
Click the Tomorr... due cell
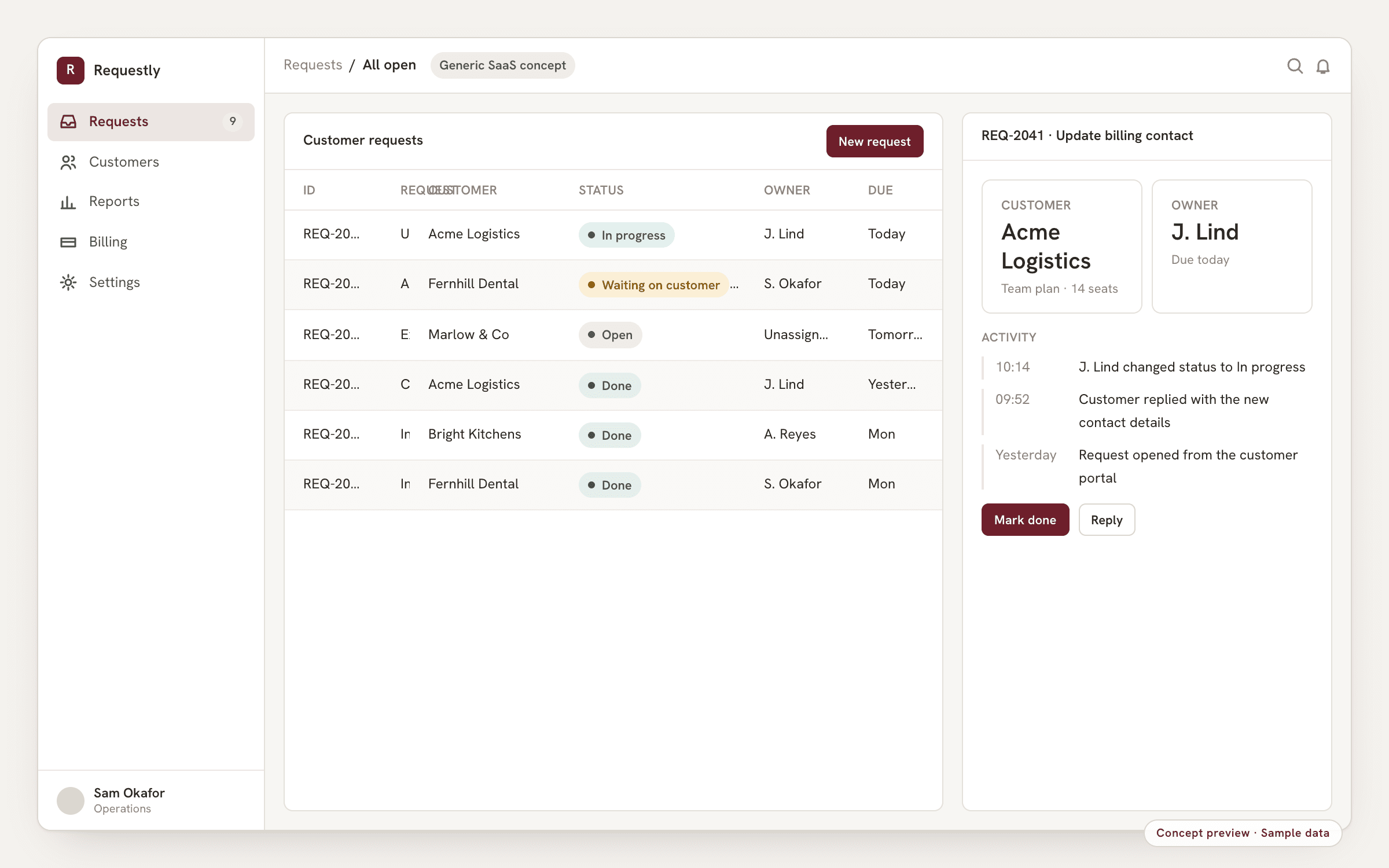tap(895, 335)
